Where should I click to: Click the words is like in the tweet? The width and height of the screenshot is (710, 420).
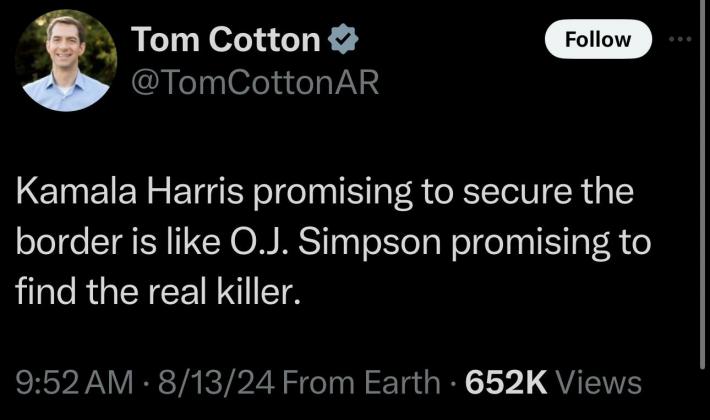point(164,243)
